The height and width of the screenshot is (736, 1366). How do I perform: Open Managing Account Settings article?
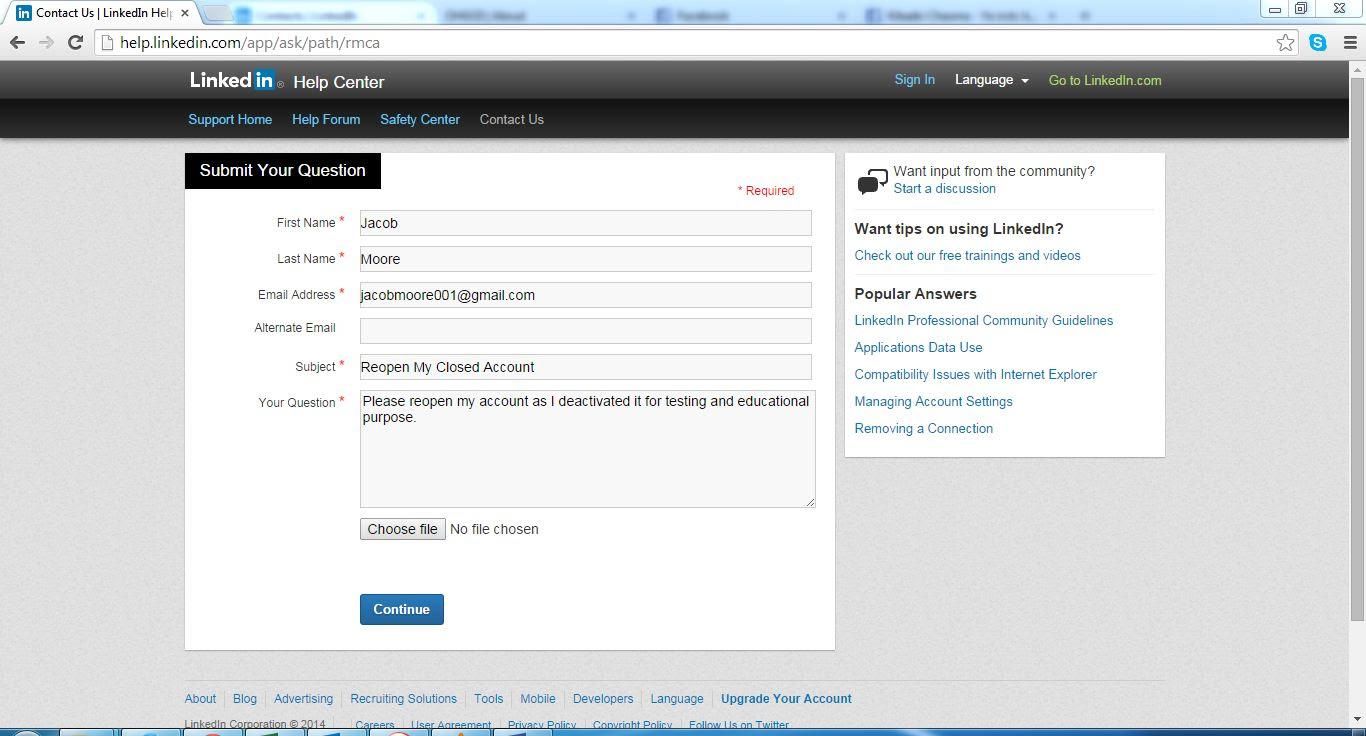coord(932,401)
